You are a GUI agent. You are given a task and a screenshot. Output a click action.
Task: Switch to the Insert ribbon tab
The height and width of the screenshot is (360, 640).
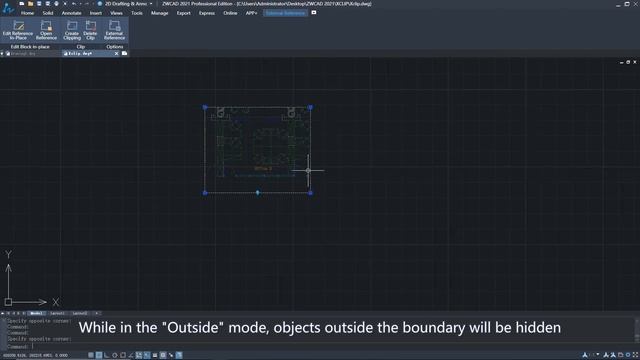tap(96, 13)
